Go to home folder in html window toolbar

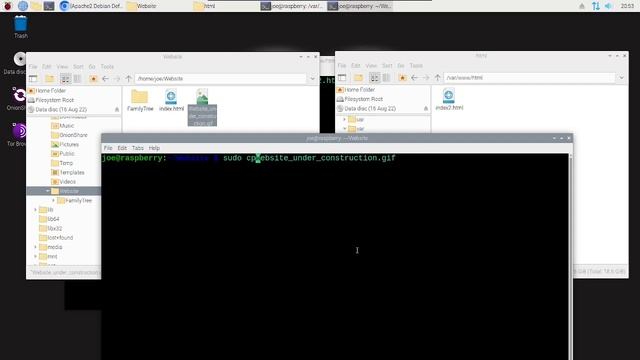click(402, 77)
